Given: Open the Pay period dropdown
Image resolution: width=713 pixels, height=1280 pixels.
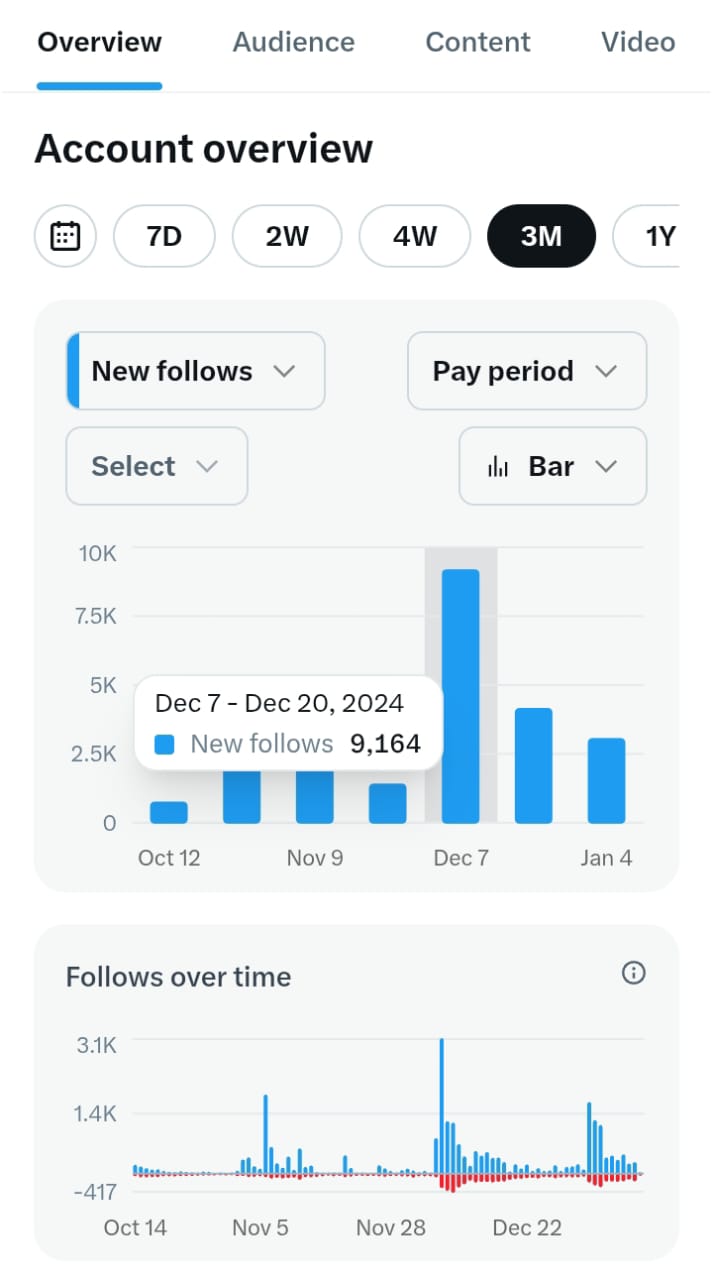Looking at the screenshot, I should [526, 371].
